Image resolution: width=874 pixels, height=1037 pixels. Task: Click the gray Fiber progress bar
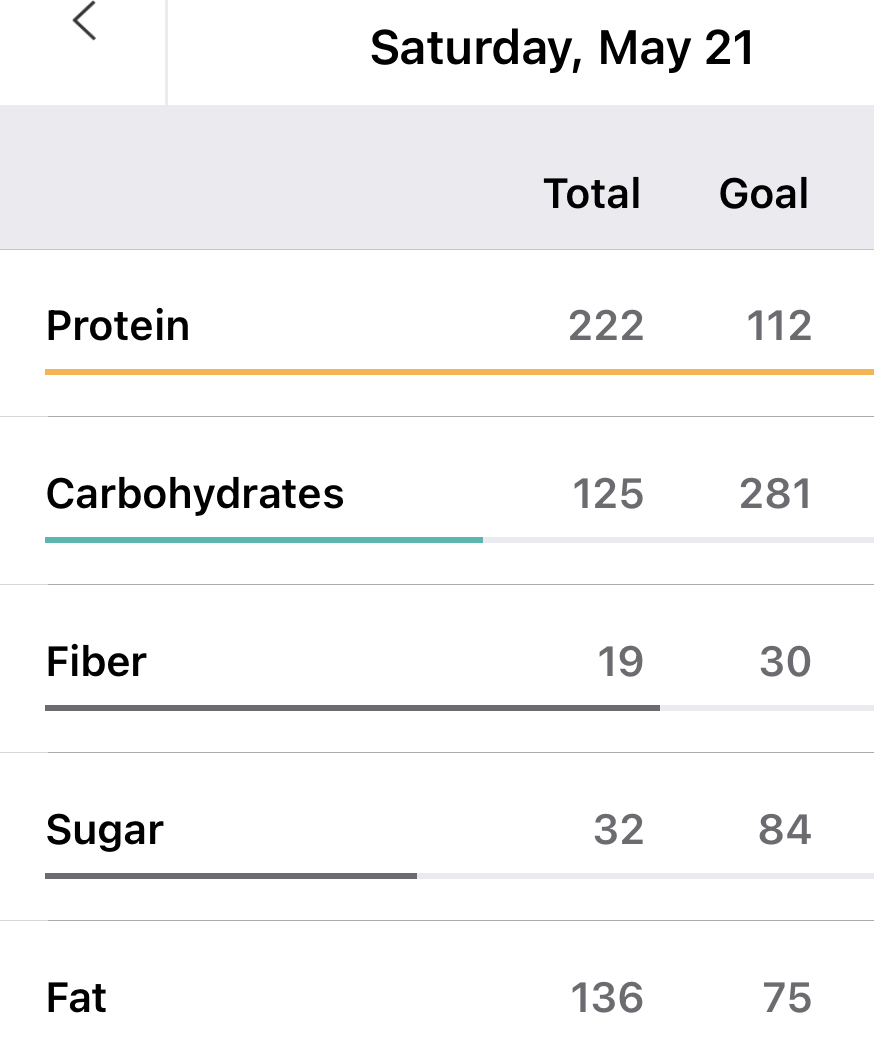tap(352, 708)
